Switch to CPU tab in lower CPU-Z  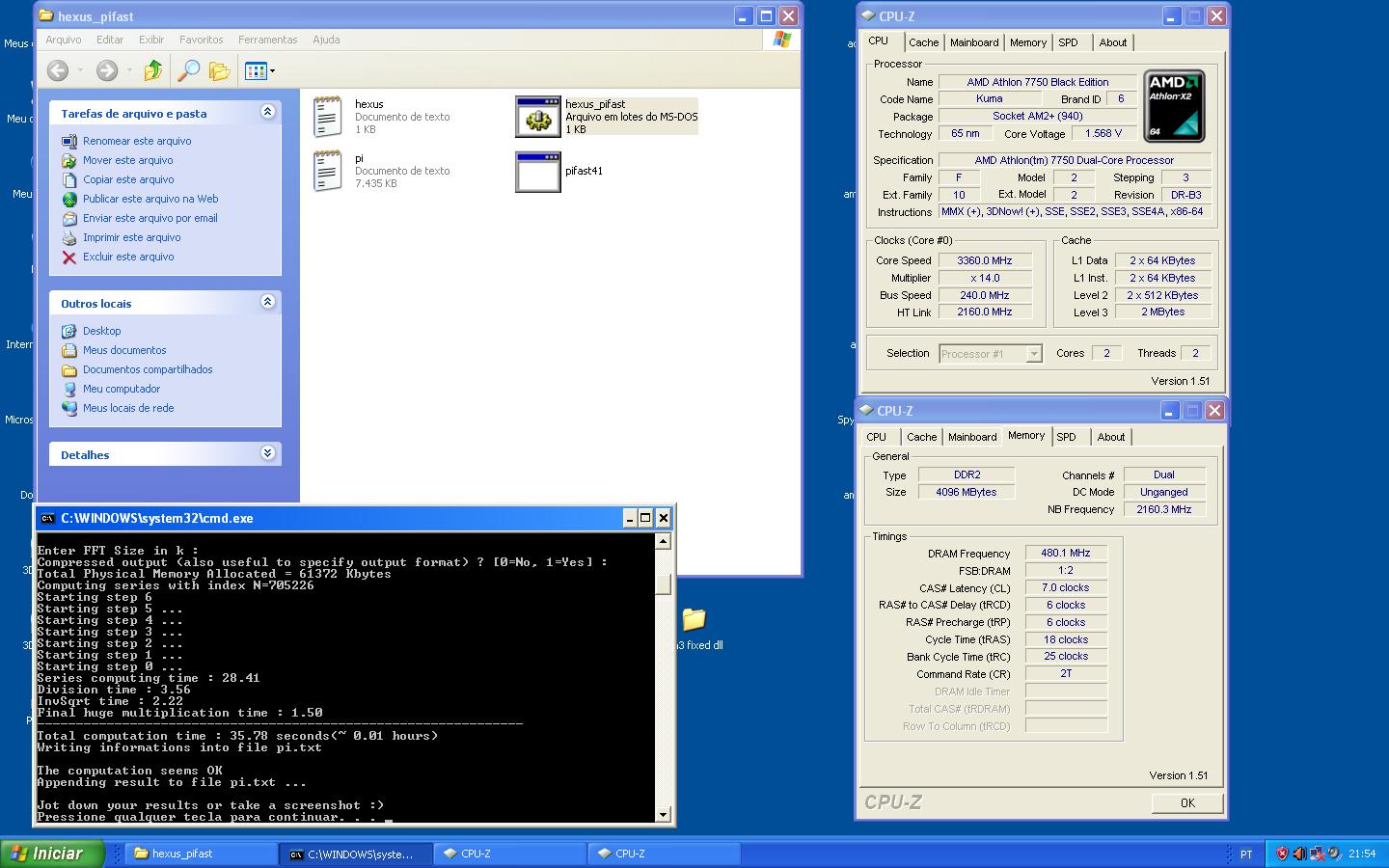pyautogui.click(x=876, y=437)
